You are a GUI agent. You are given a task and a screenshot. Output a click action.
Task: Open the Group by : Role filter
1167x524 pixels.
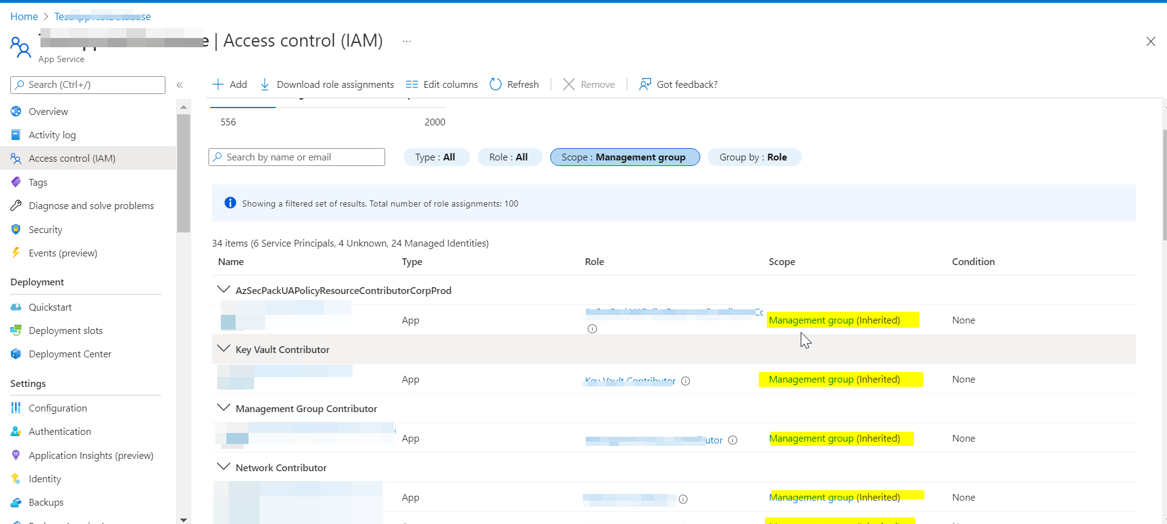pos(755,157)
